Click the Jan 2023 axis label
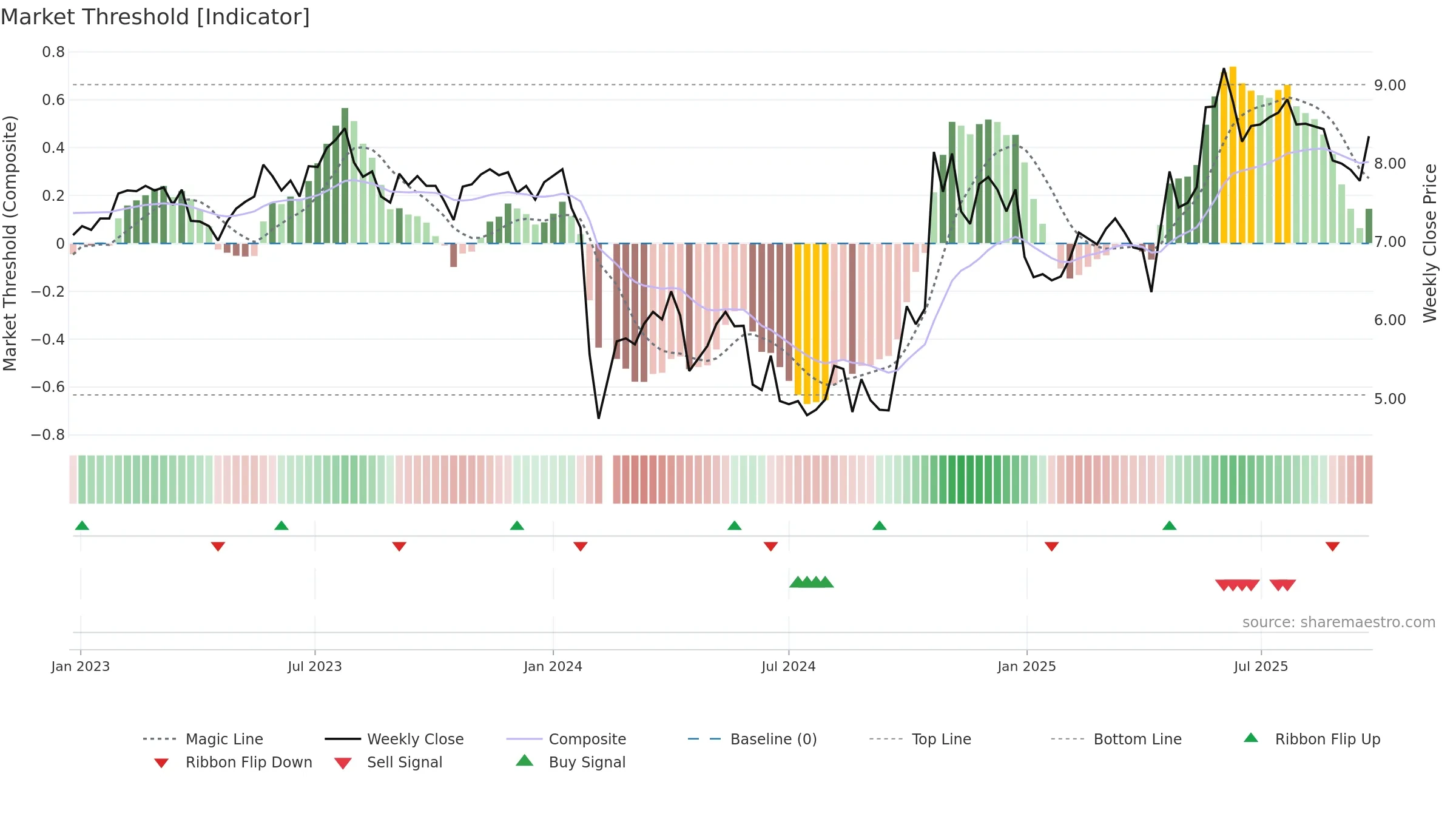 pyautogui.click(x=81, y=667)
